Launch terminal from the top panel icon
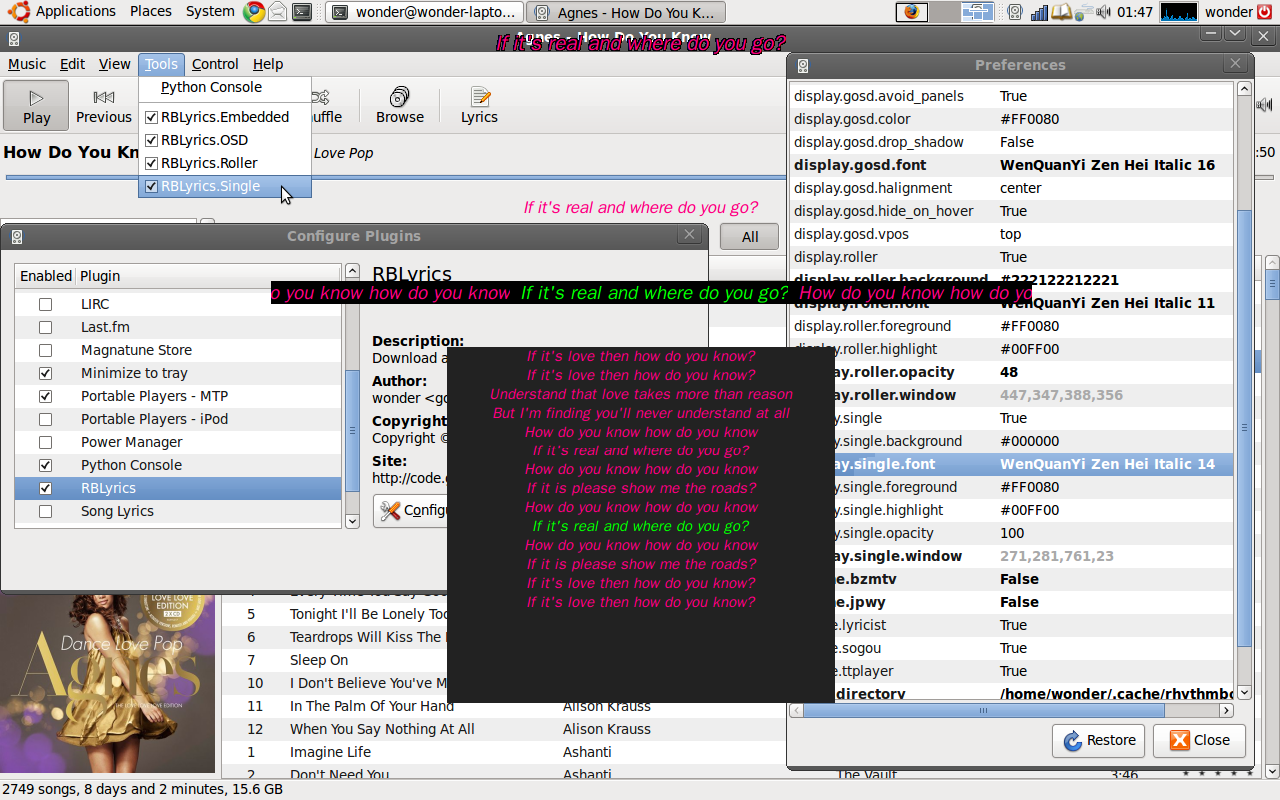The width and height of the screenshot is (1280, 800). pos(300,12)
